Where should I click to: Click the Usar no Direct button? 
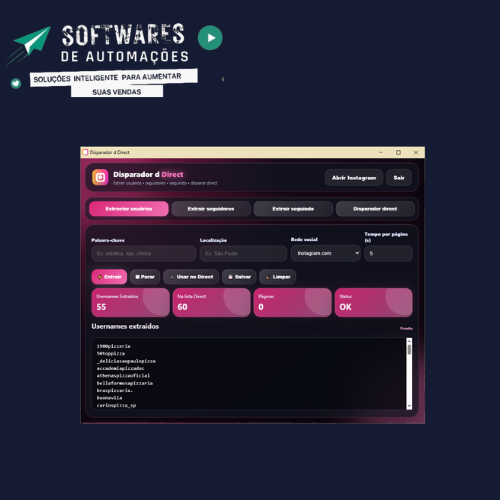point(191,277)
